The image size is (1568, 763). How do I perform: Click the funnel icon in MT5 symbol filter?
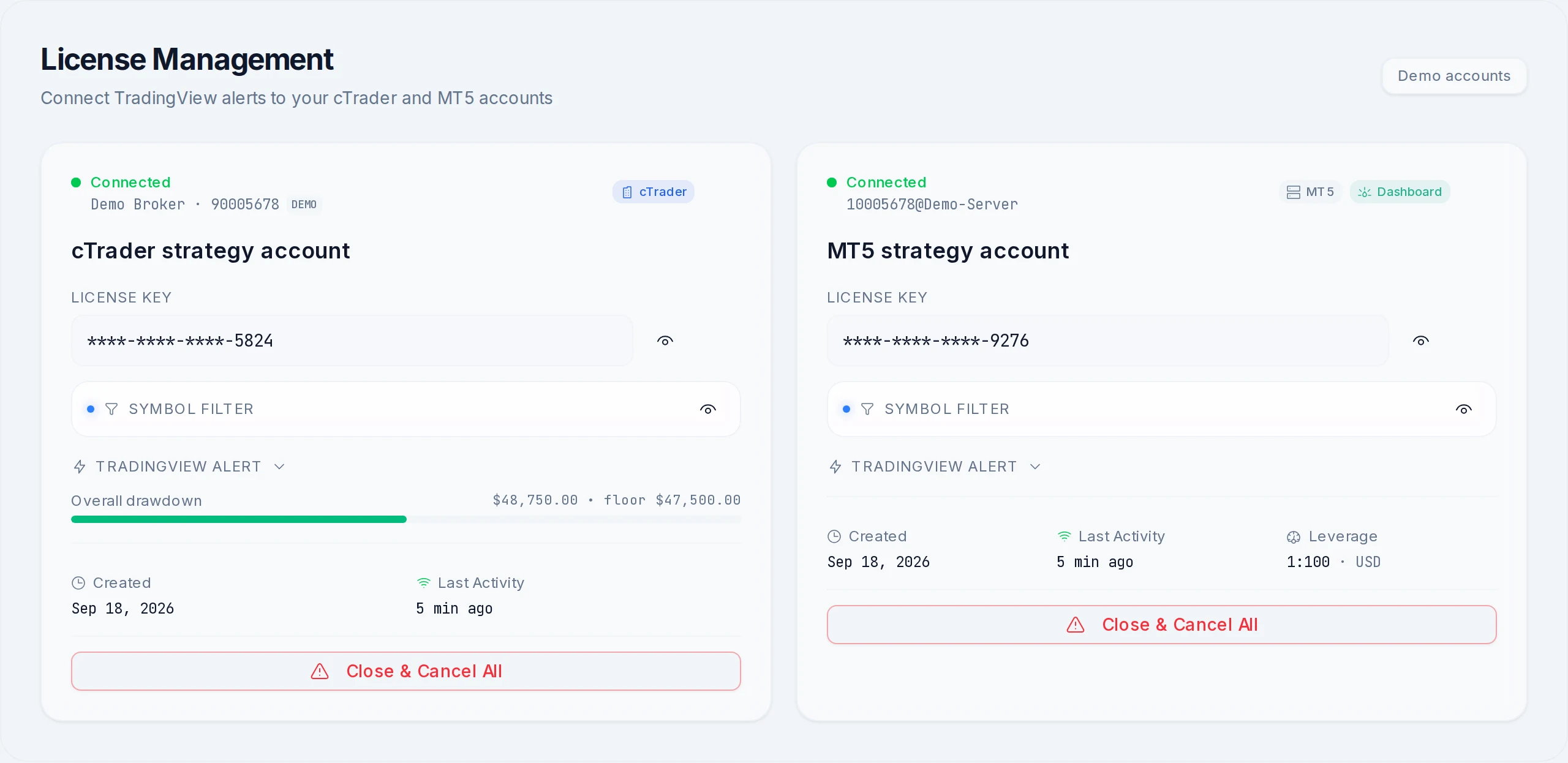pyautogui.click(x=867, y=409)
